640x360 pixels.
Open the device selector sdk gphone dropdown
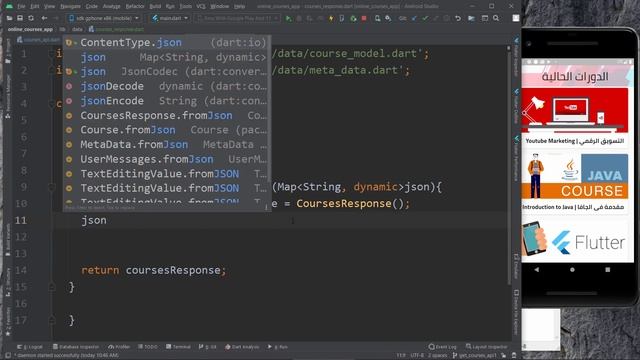tap(104, 18)
